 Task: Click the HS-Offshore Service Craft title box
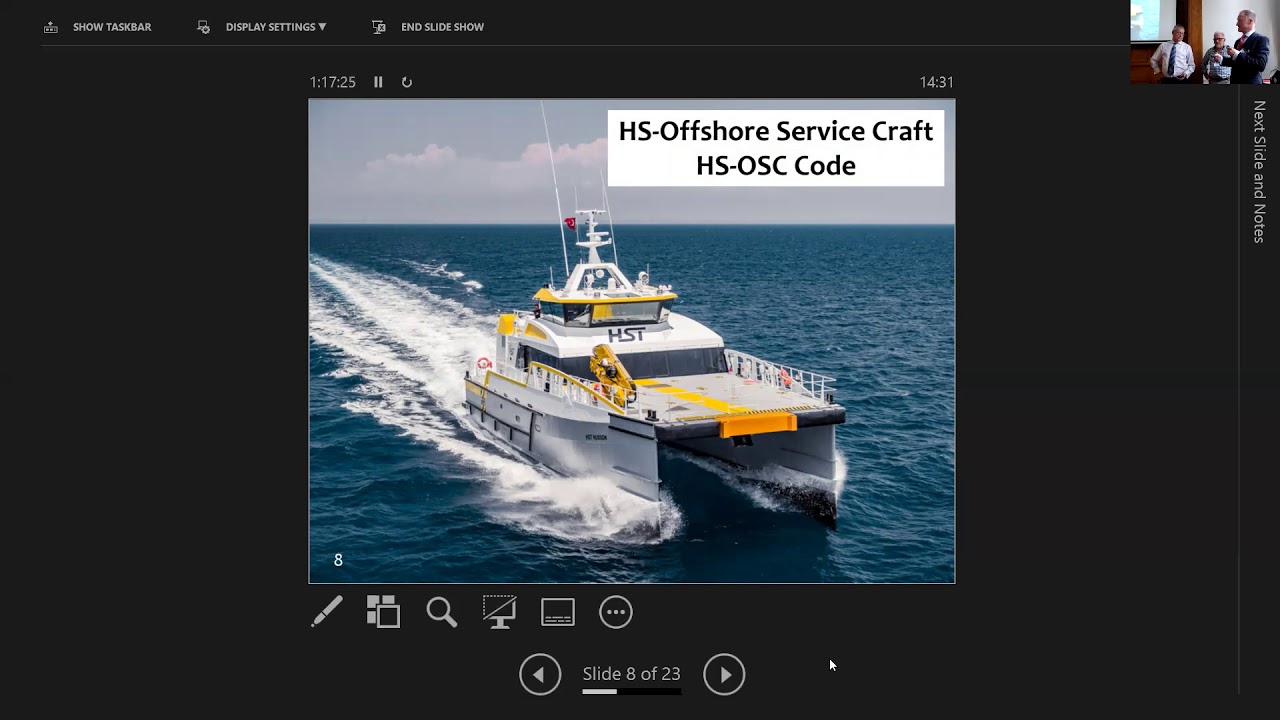[x=776, y=148]
